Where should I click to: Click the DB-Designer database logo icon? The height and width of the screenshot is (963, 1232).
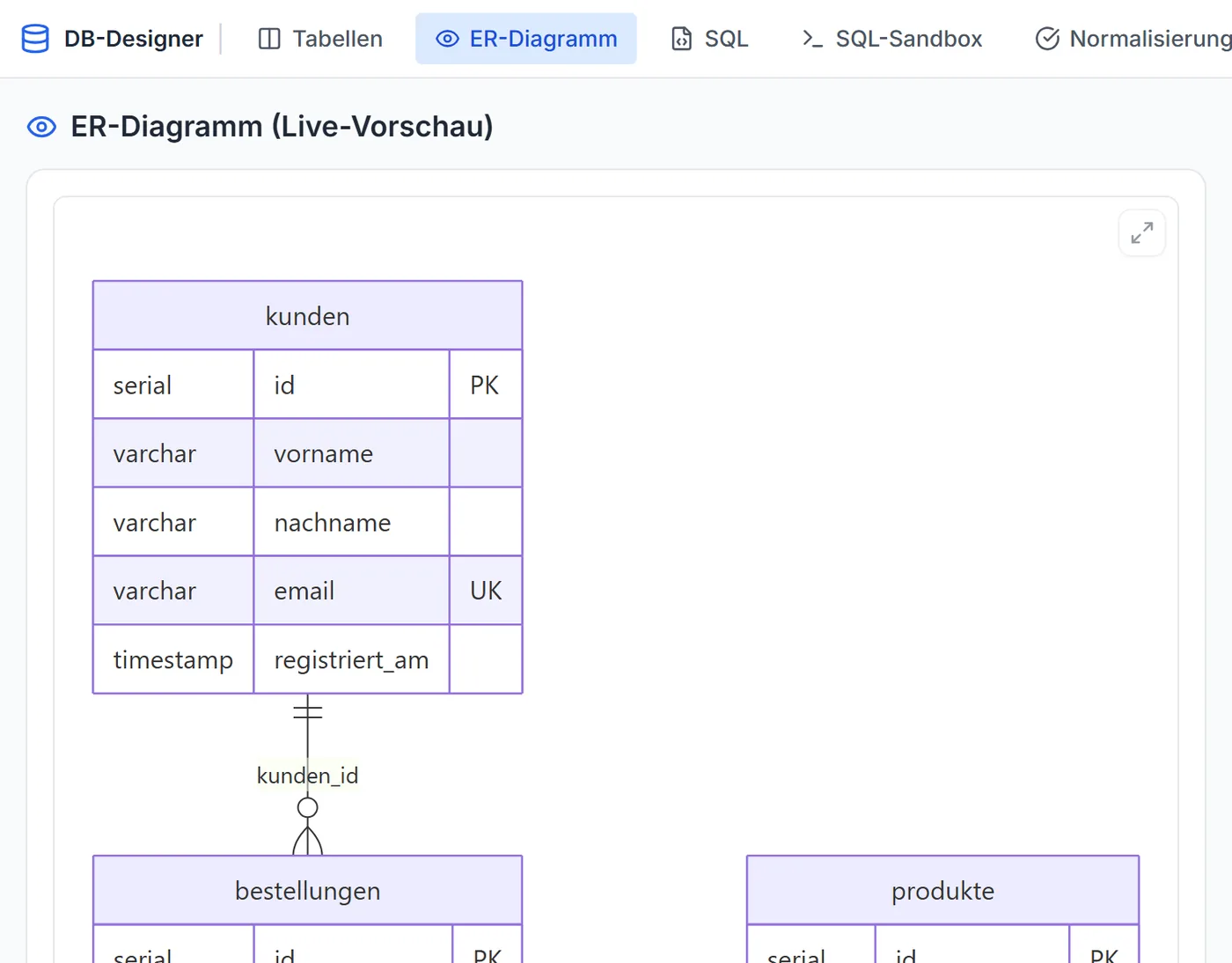35,39
